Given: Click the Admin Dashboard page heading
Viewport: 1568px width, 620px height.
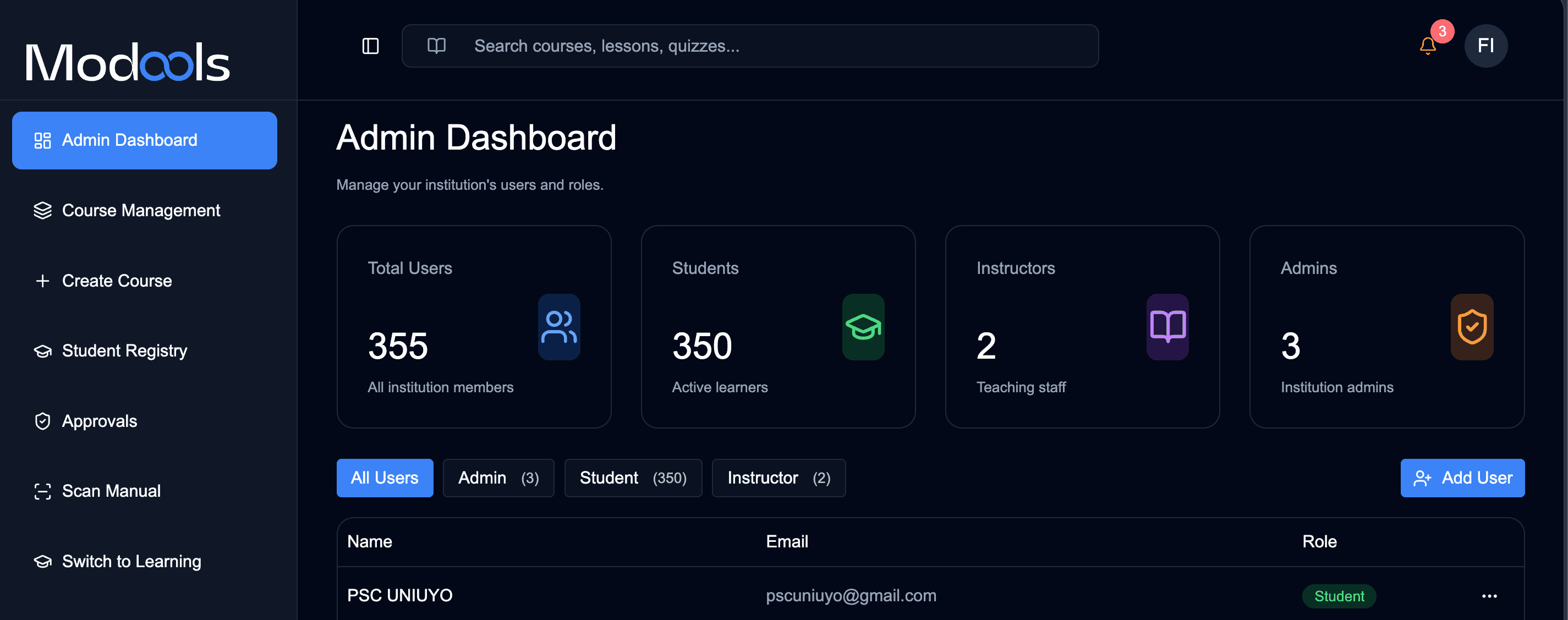Looking at the screenshot, I should tap(476, 138).
